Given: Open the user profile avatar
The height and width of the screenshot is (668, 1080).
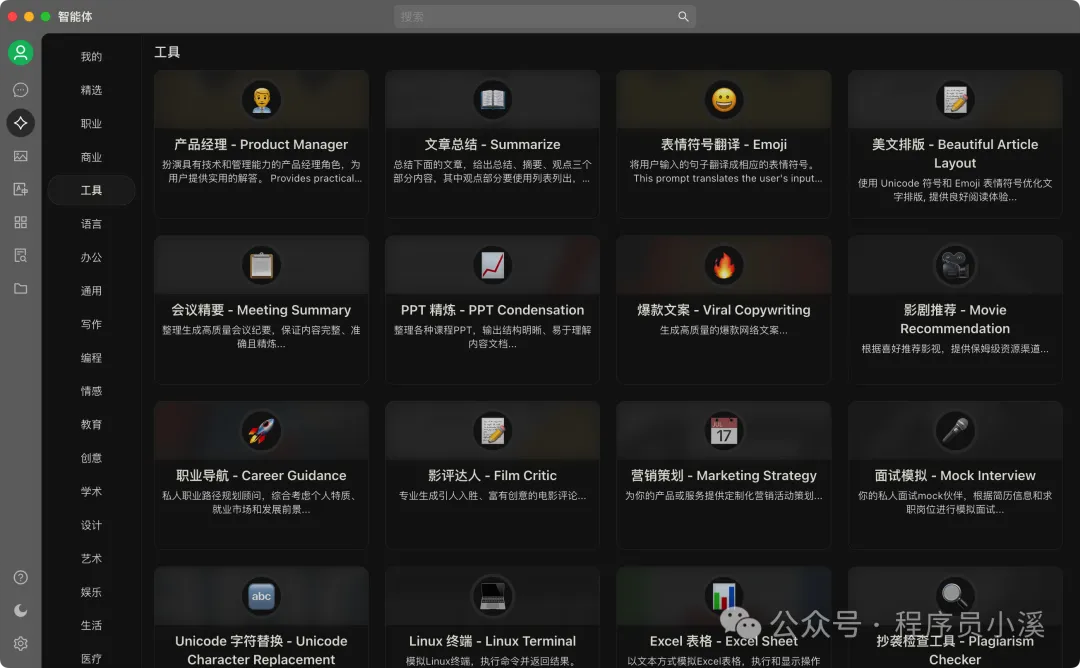Looking at the screenshot, I should click(x=21, y=52).
